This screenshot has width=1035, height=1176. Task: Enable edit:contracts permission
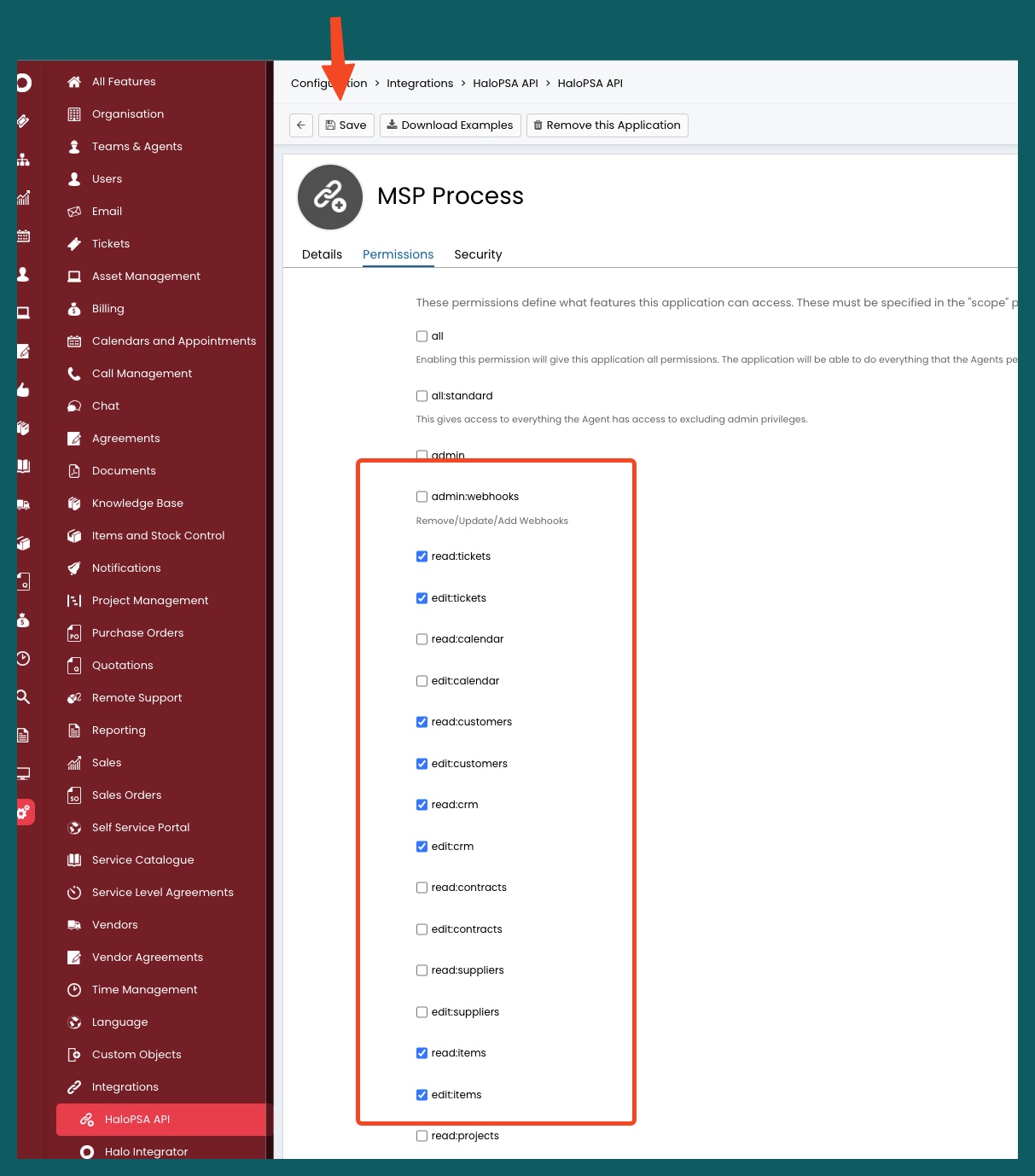tap(422, 929)
